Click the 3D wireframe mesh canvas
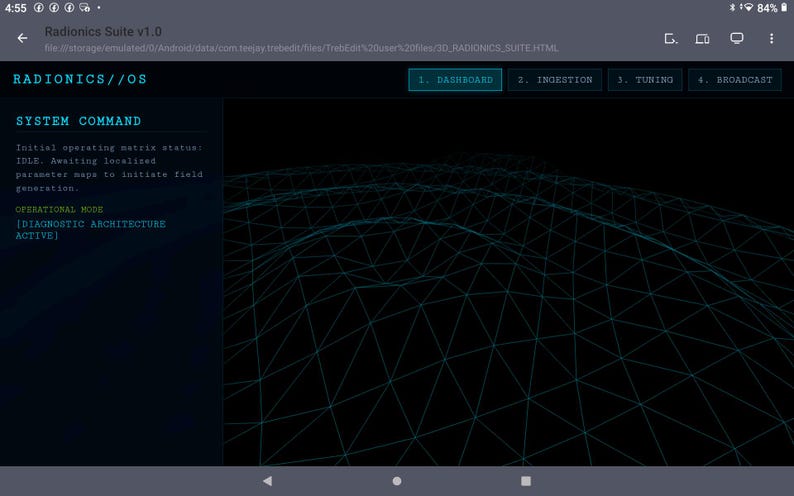Viewport: 794px width, 496px height. 508,282
